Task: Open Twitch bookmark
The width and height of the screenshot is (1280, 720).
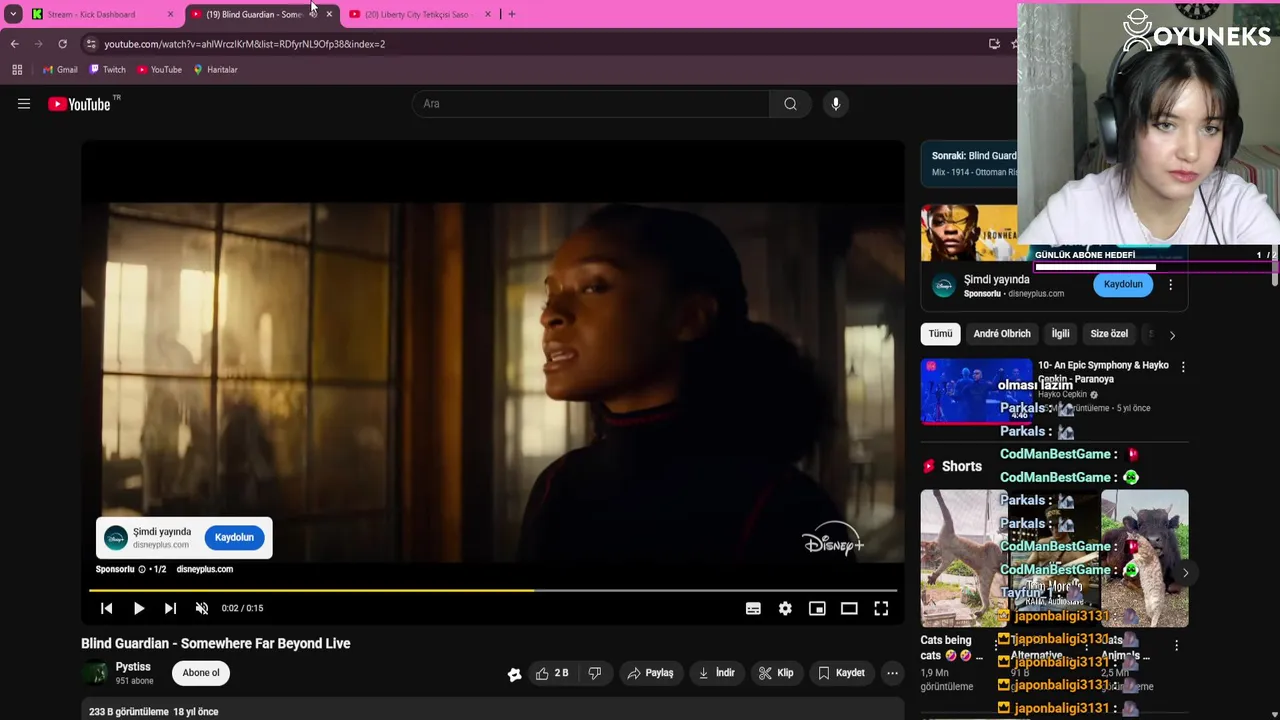Action: coord(107,70)
